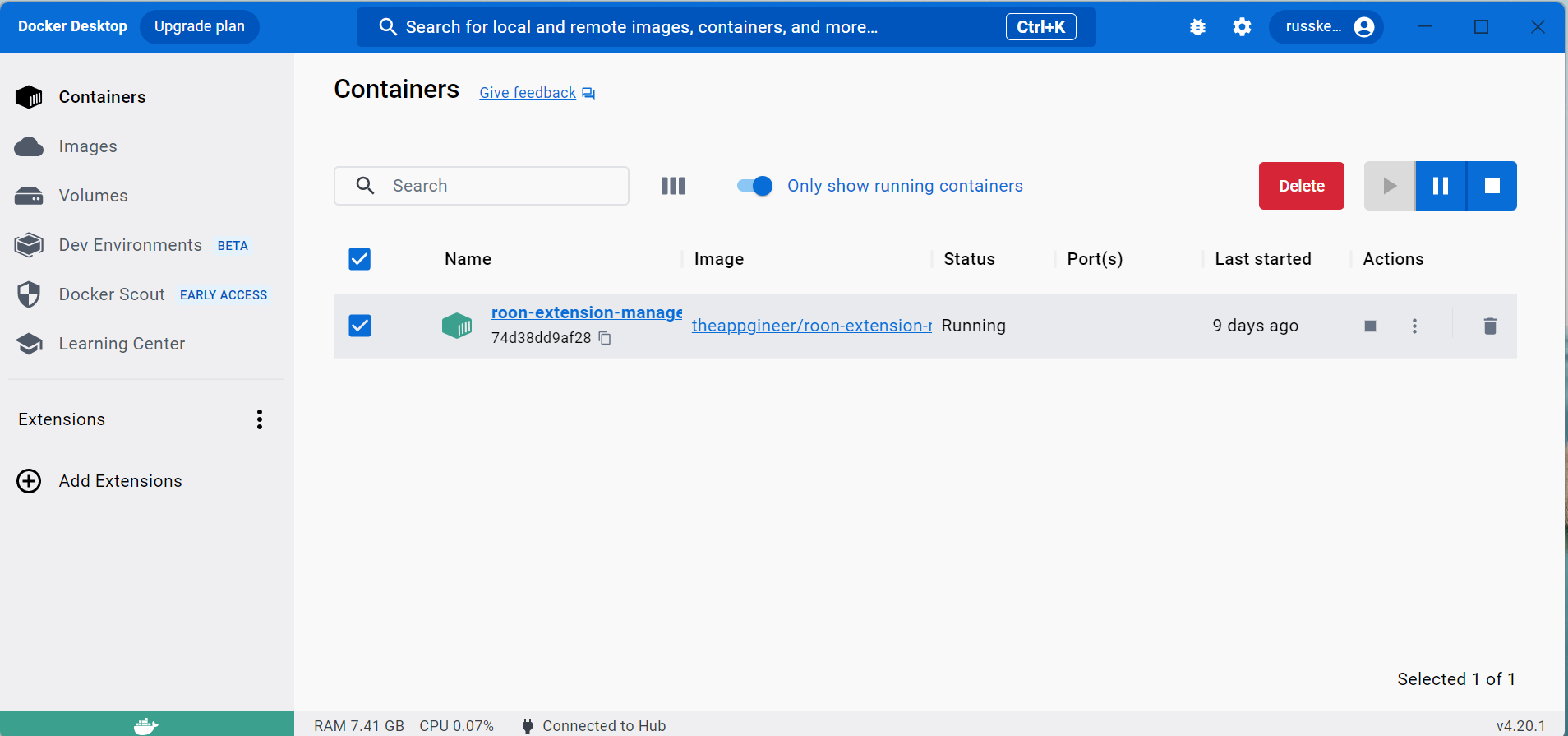Open the russke account menu
1568x736 pixels.
pos(1326,27)
